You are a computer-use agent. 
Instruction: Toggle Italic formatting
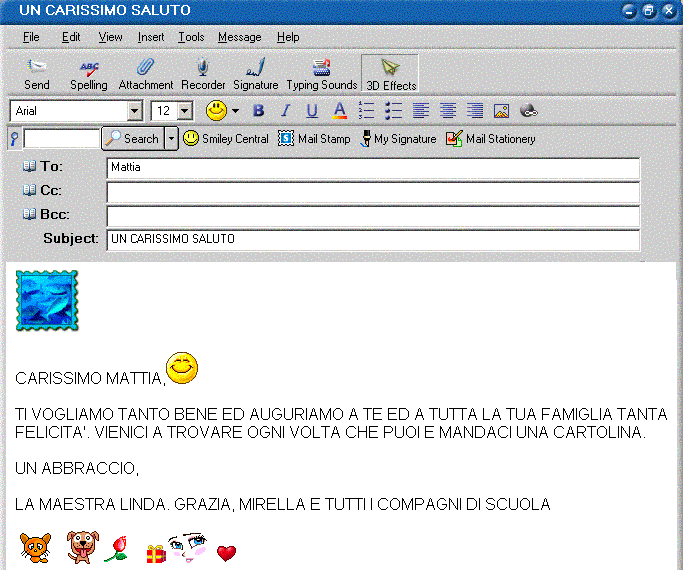click(x=285, y=111)
